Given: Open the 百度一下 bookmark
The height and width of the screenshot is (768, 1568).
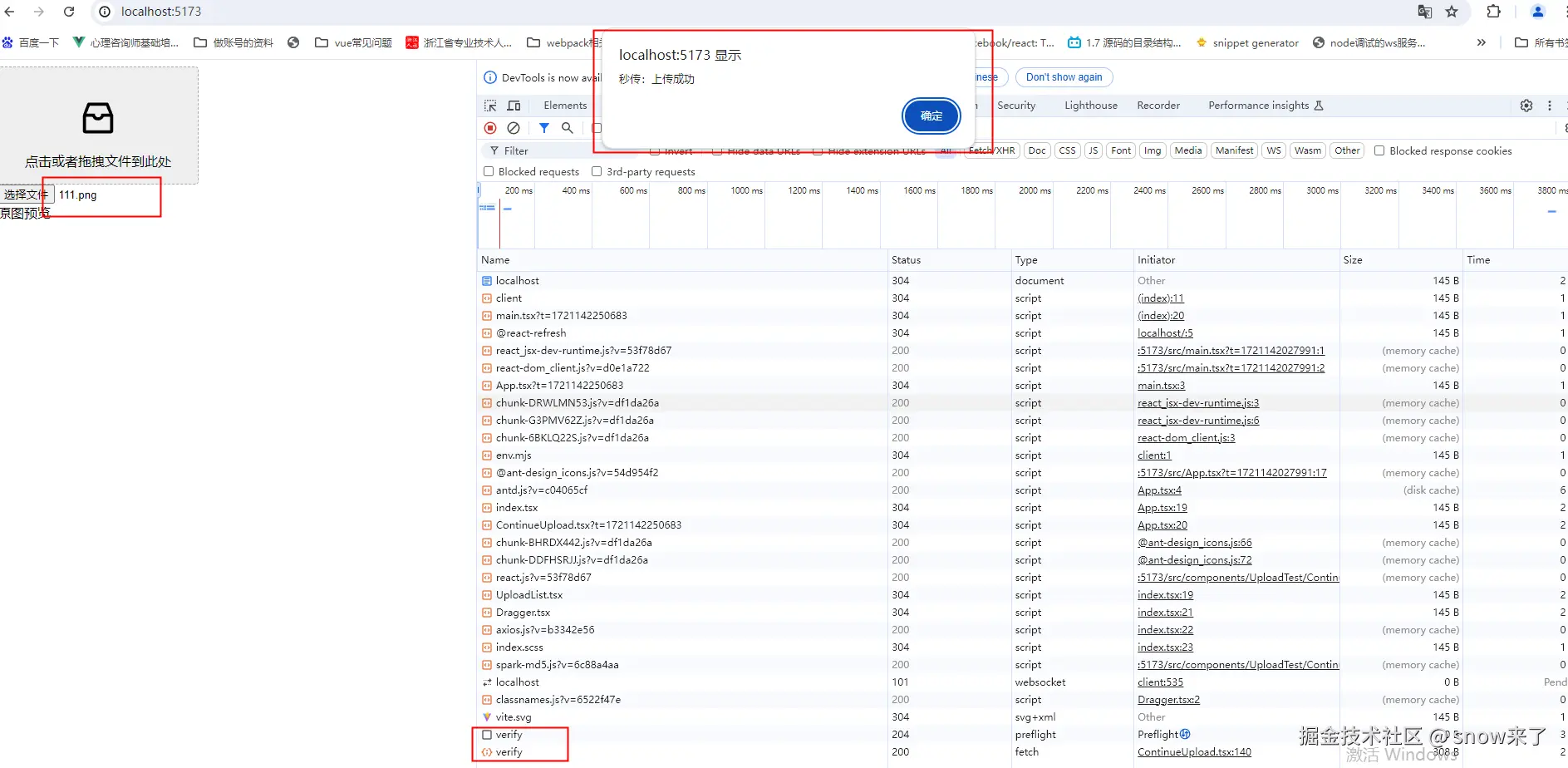Looking at the screenshot, I should coord(31,42).
